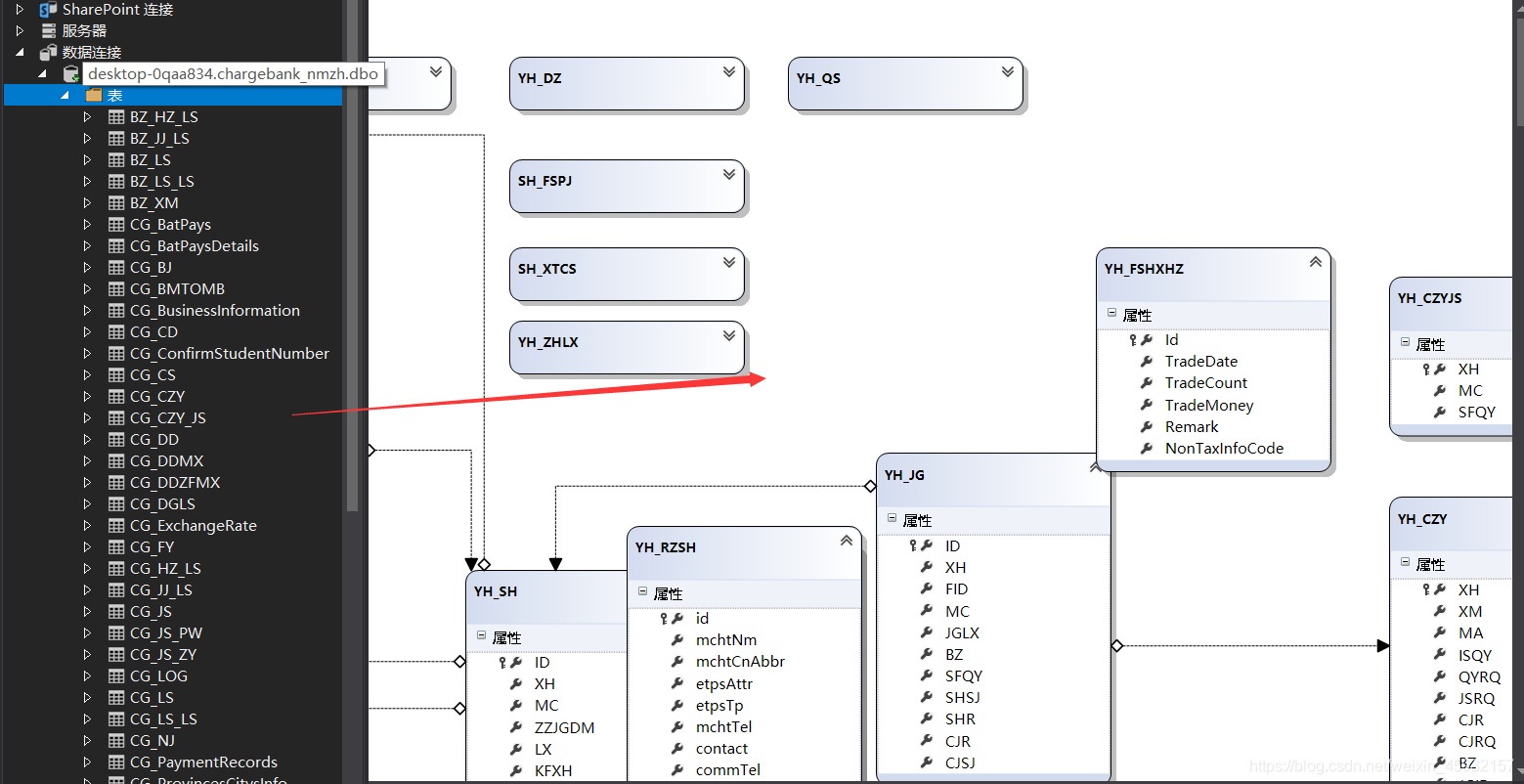Click the key icon of YH_JG ID property
This screenshot has width=1524, height=784.
point(914,546)
